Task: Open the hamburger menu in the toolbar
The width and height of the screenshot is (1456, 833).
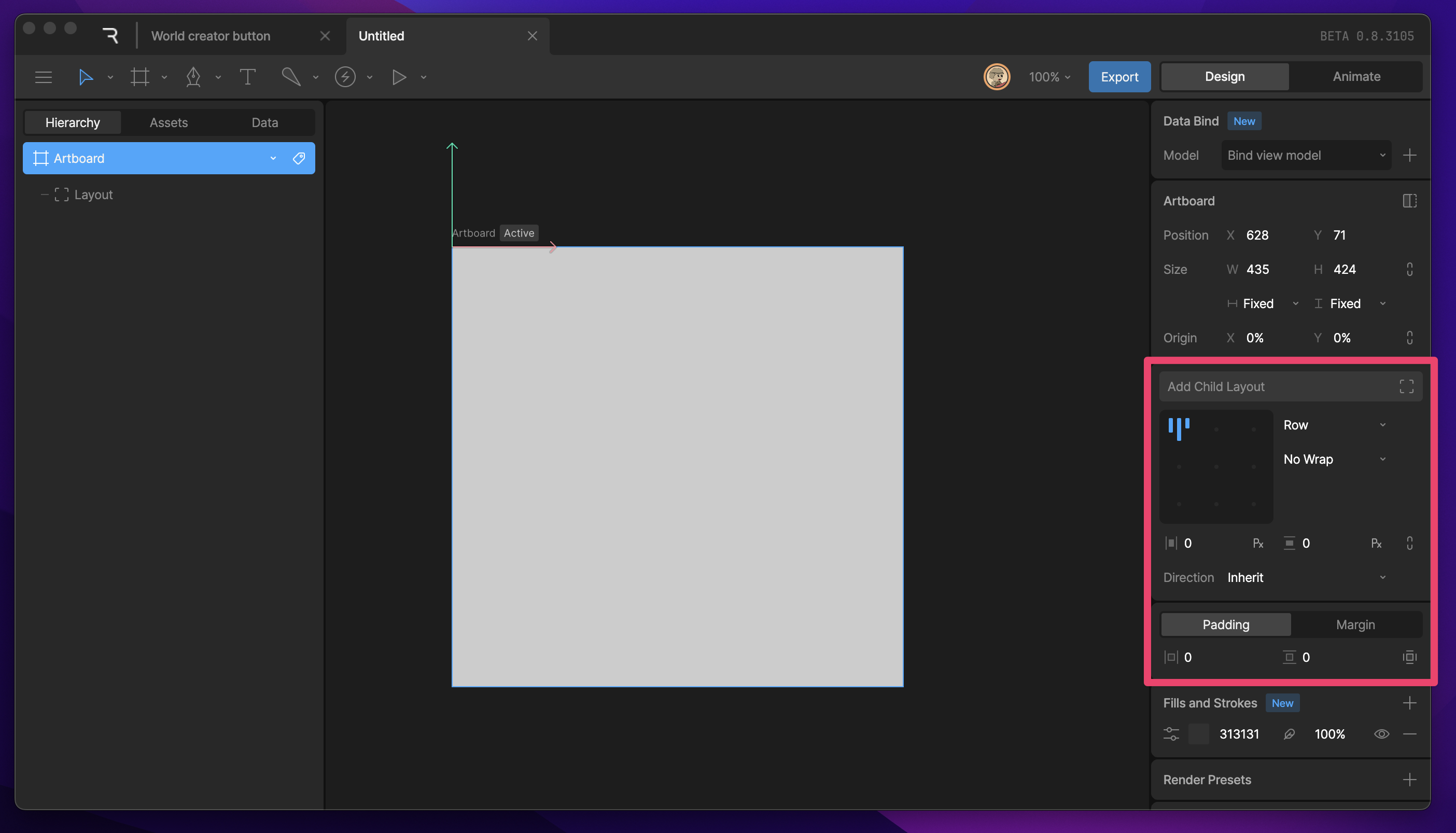Action: coord(44,77)
